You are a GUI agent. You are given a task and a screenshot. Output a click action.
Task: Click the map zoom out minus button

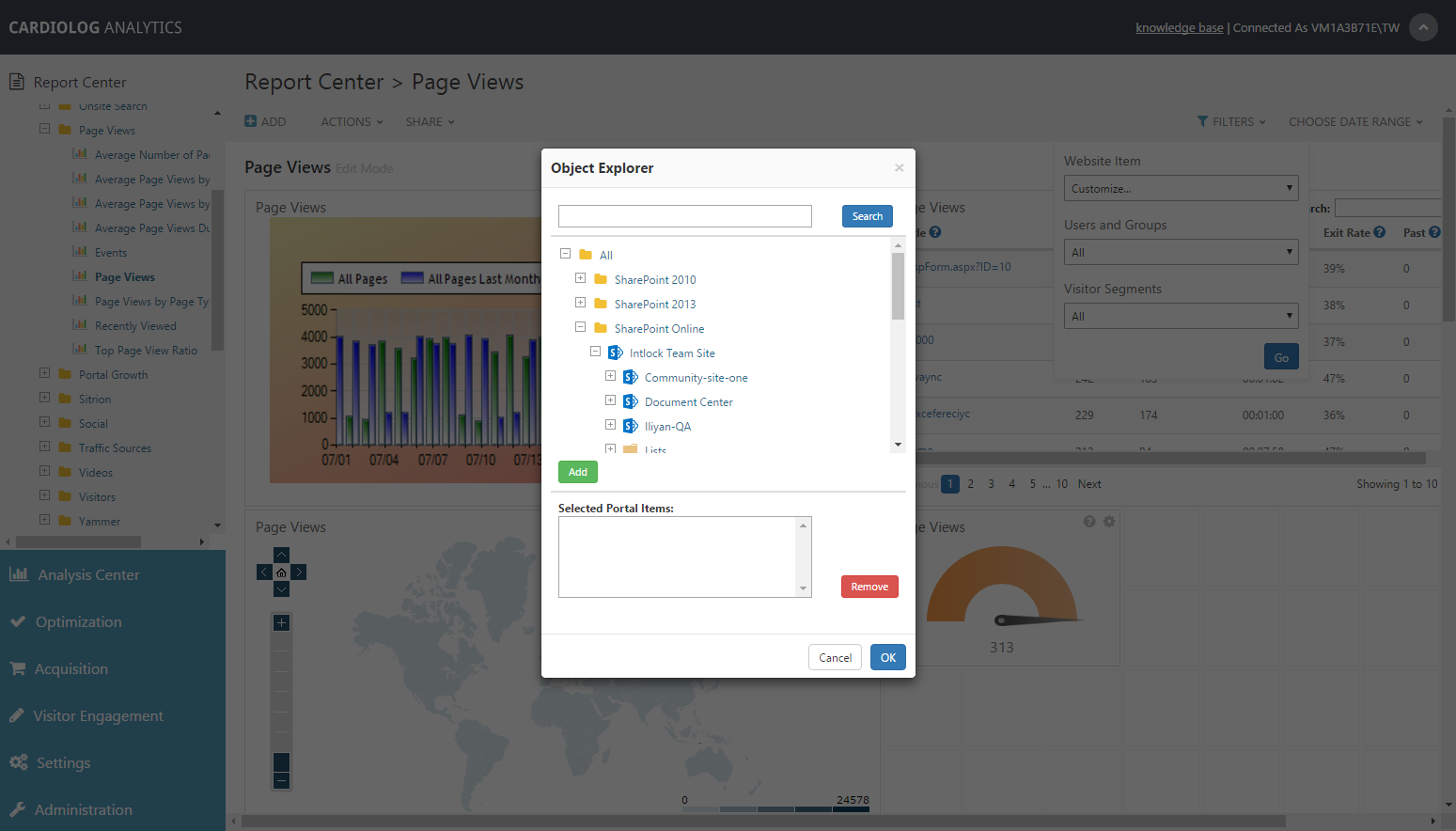tap(281, 781)
